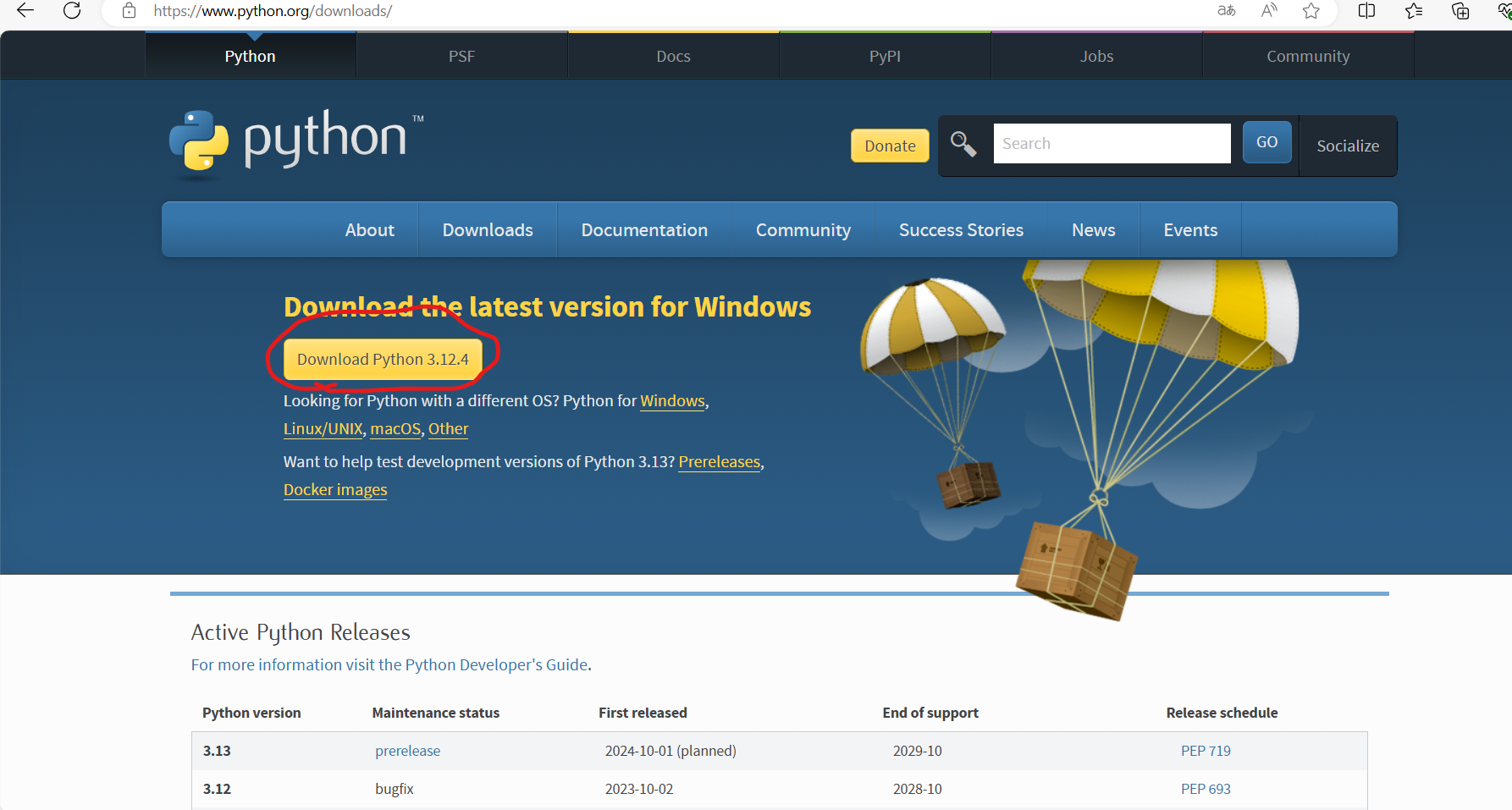Click the 'End of support' column header

(930, 713)
